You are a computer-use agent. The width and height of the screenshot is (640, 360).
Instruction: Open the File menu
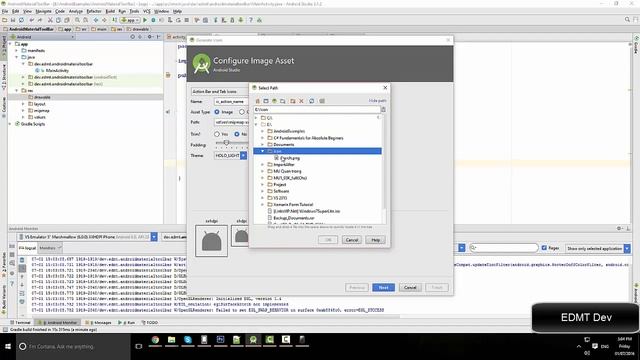(5, 11)
